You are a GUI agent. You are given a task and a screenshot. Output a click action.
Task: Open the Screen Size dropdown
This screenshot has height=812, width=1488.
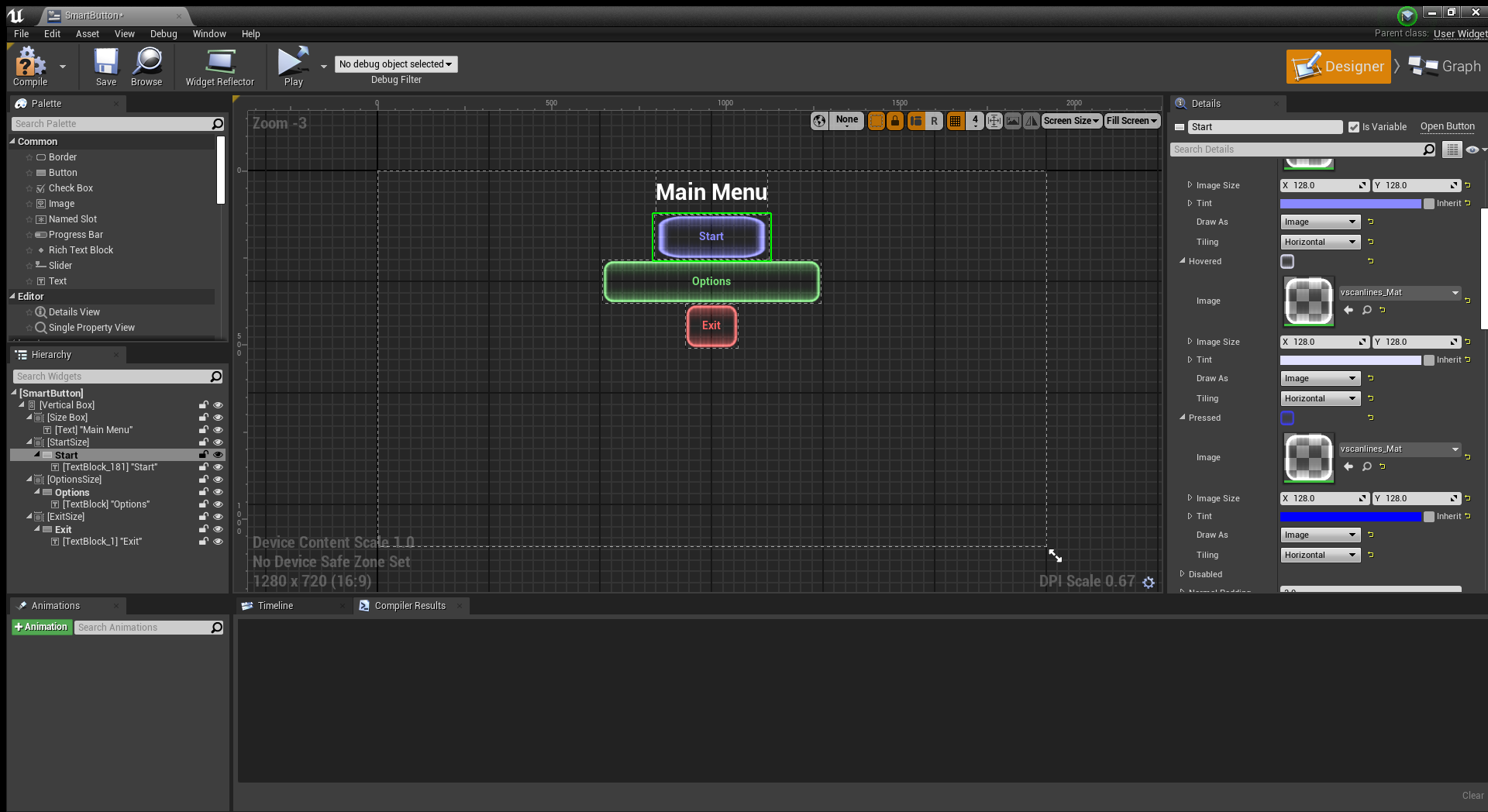[x=1071, y=121]
